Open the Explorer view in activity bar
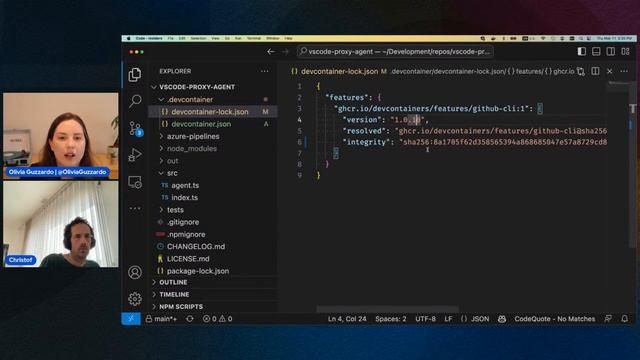 tap(135, 74)
